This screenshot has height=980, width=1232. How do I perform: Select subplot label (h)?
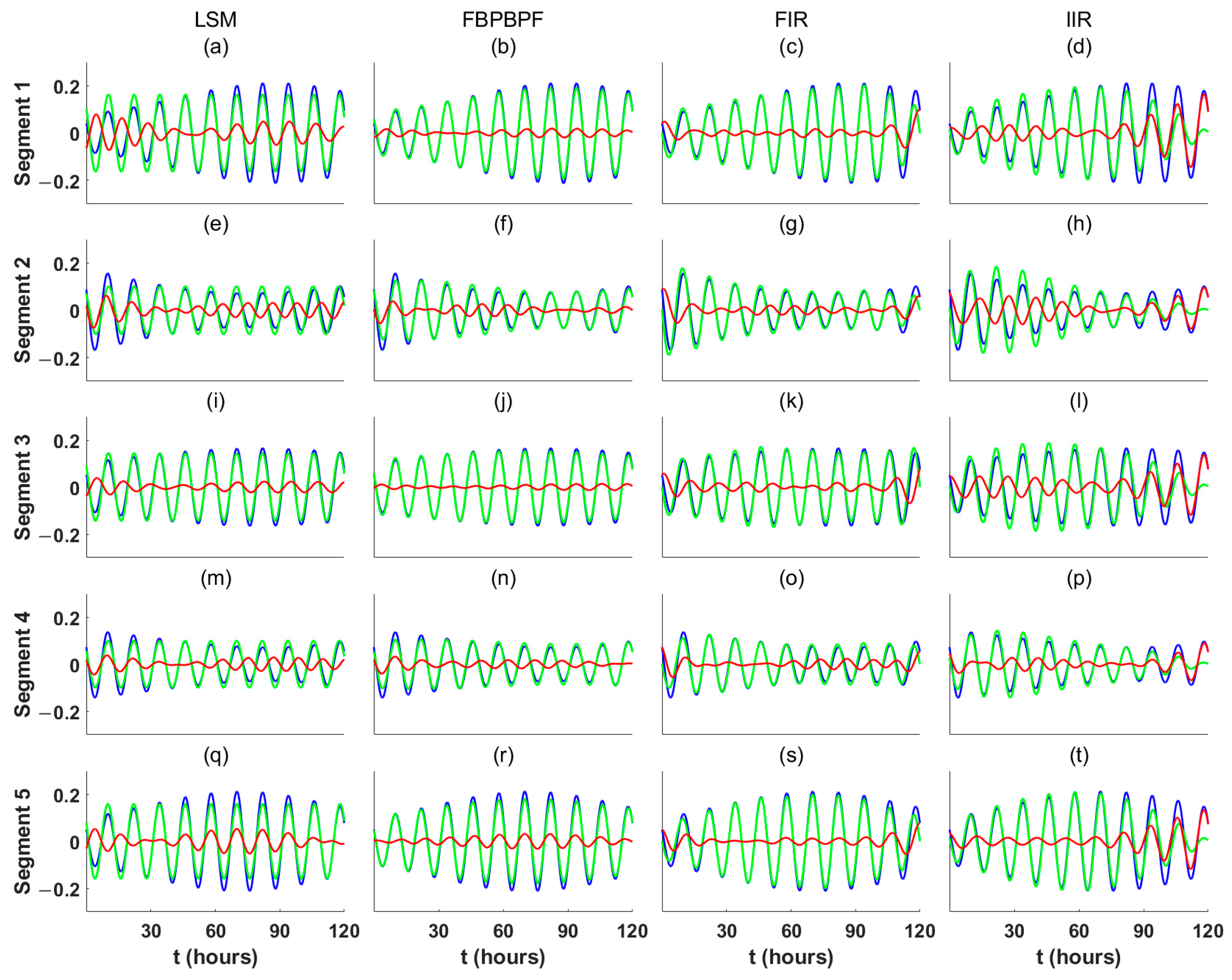[1079, 224]
